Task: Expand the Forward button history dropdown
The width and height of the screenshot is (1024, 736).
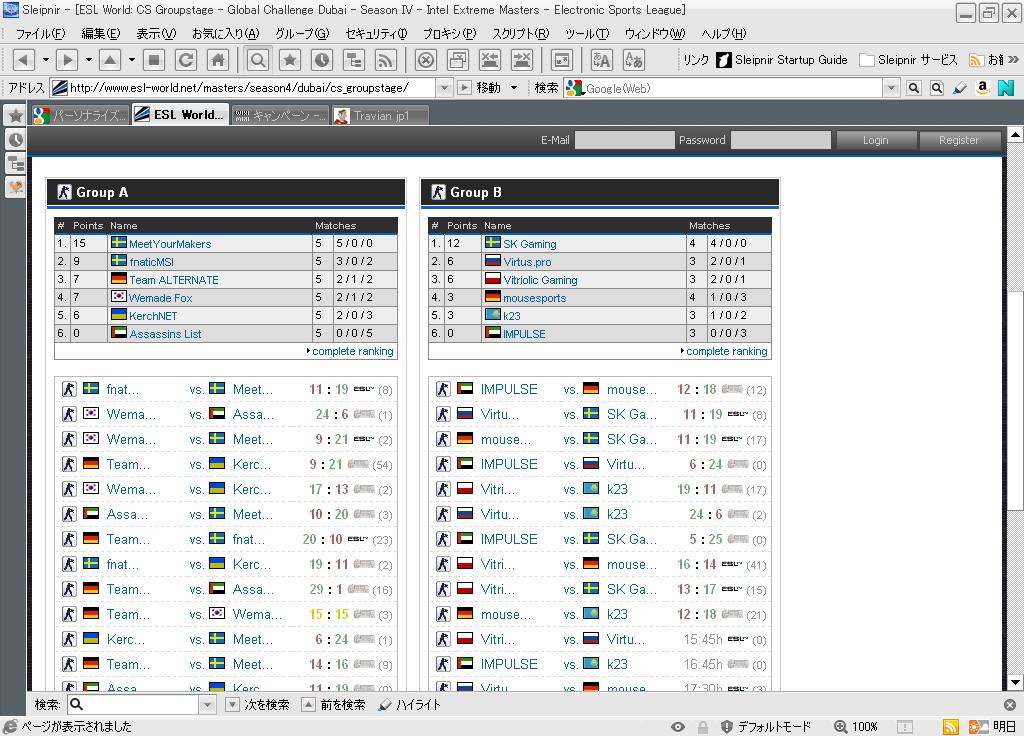Action: (89, 60)
